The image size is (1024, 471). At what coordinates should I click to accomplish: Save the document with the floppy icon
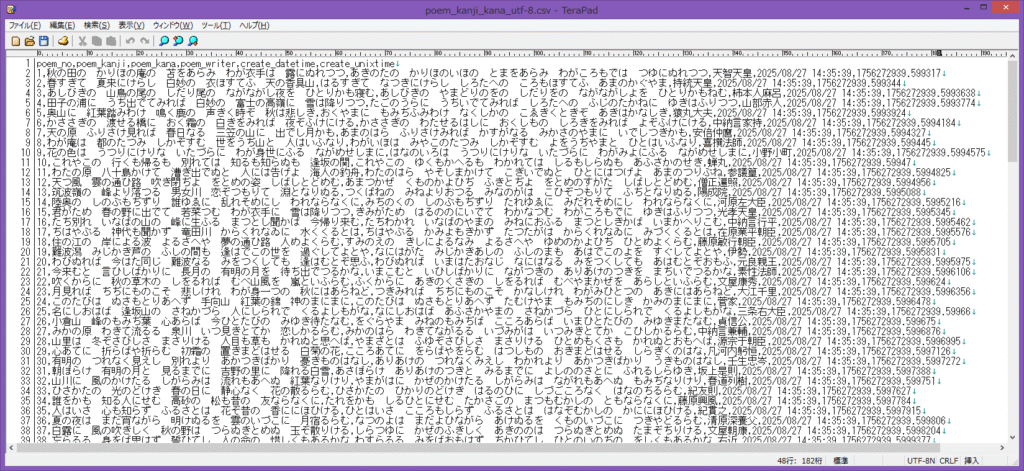coord(43,40)
